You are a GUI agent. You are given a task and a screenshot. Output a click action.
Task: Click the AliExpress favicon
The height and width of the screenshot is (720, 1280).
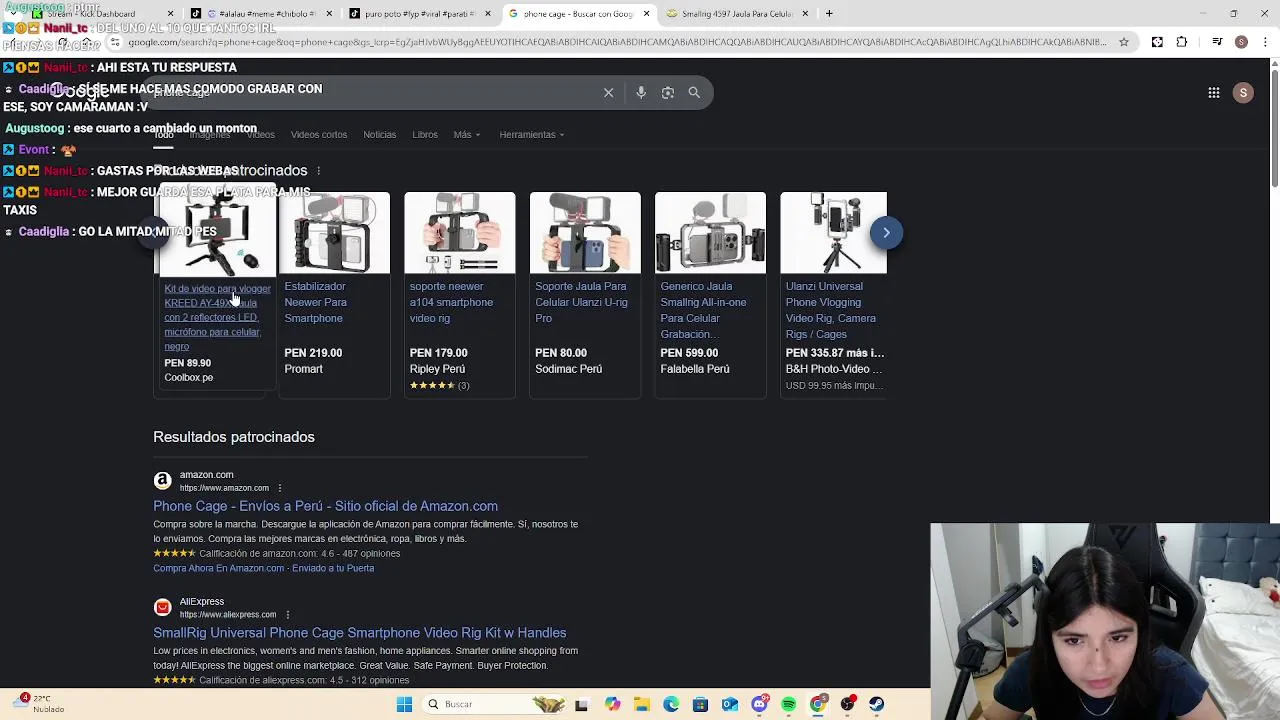[162, 607]
